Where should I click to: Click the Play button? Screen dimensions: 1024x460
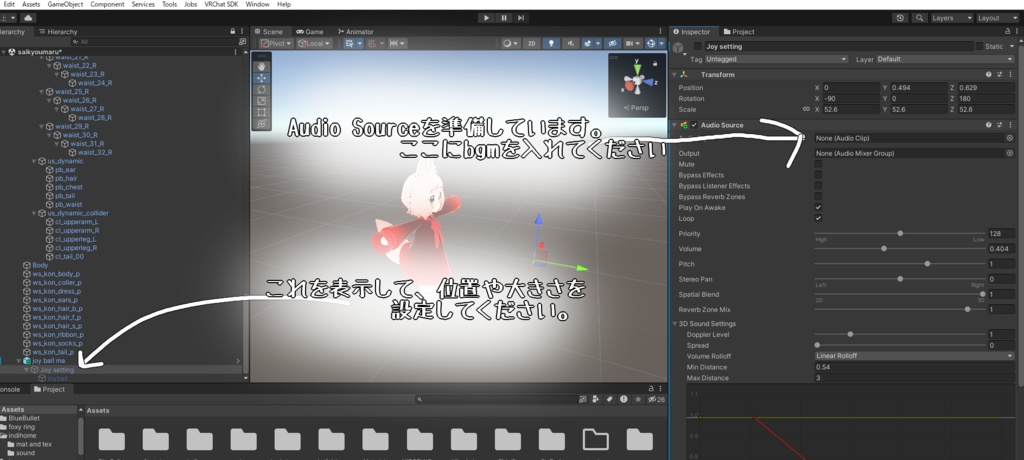point(486,18)
